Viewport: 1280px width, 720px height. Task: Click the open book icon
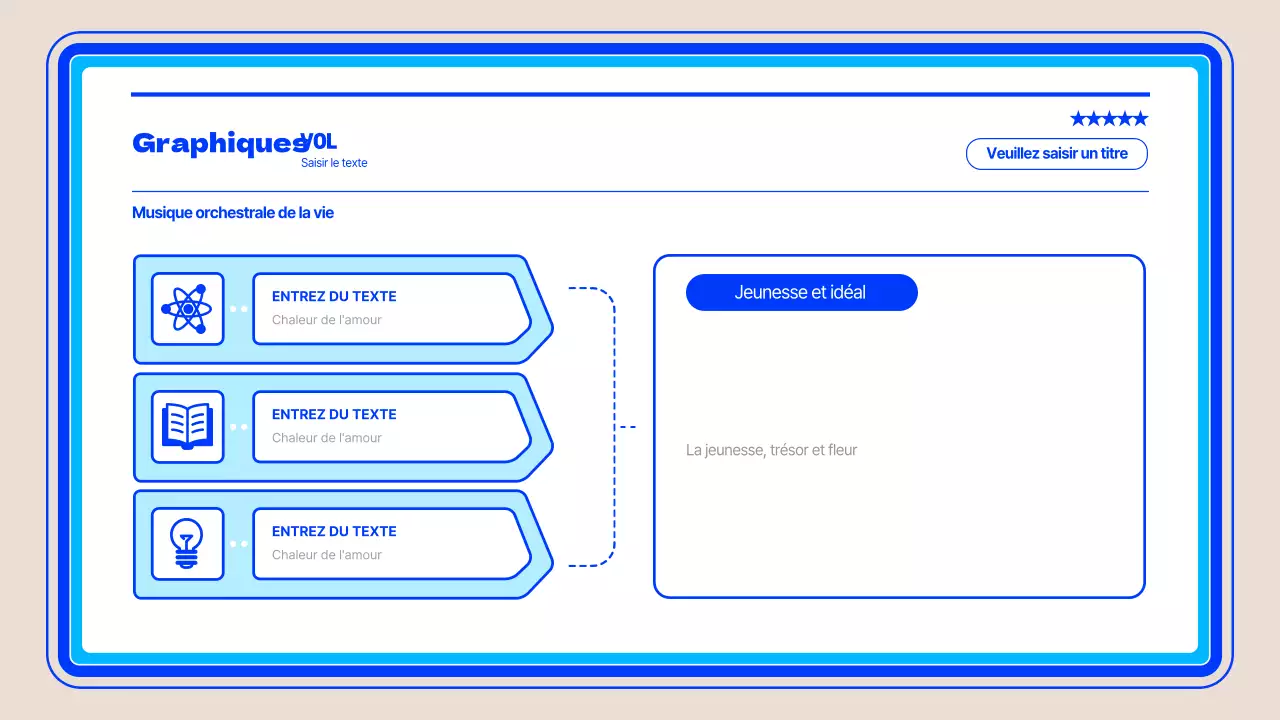186,426
